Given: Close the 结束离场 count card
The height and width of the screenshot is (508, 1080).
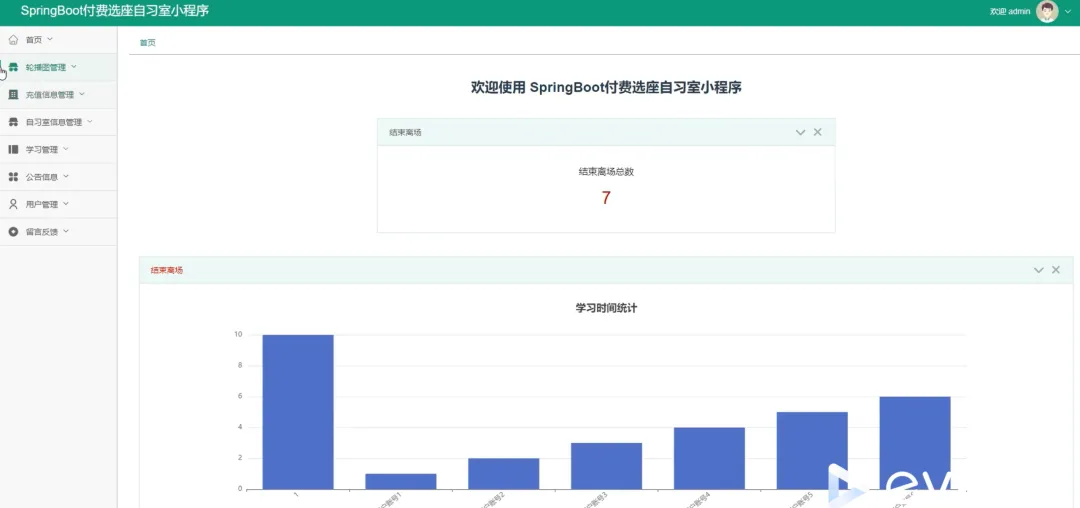Looking at the screenshot, I should click(x=818, y=132).
